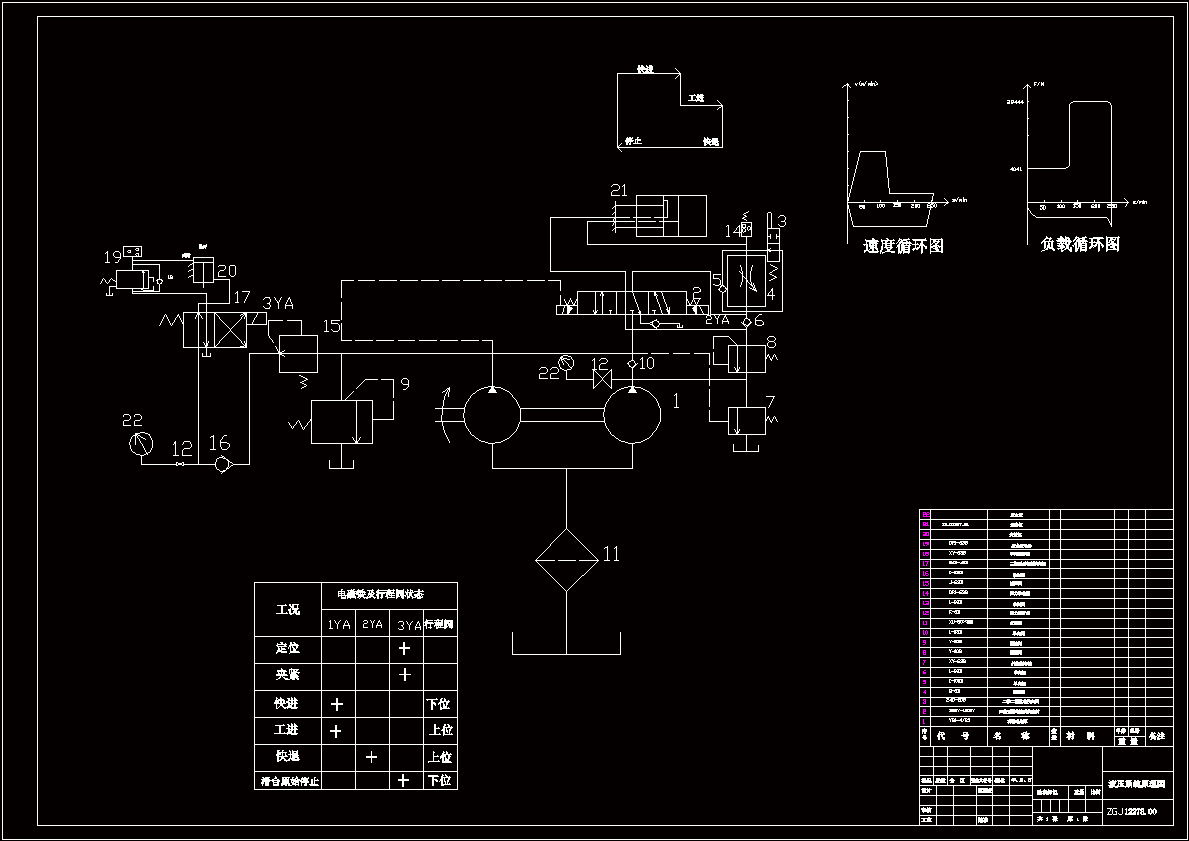Click the 滑台原始停止 row label

click(x=289, y=781)
